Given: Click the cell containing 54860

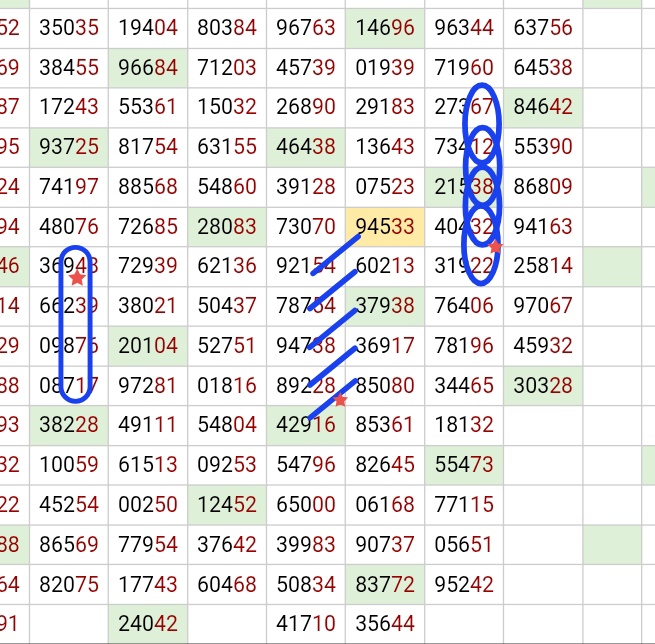Looking at the screenshot, I should 227,187.
